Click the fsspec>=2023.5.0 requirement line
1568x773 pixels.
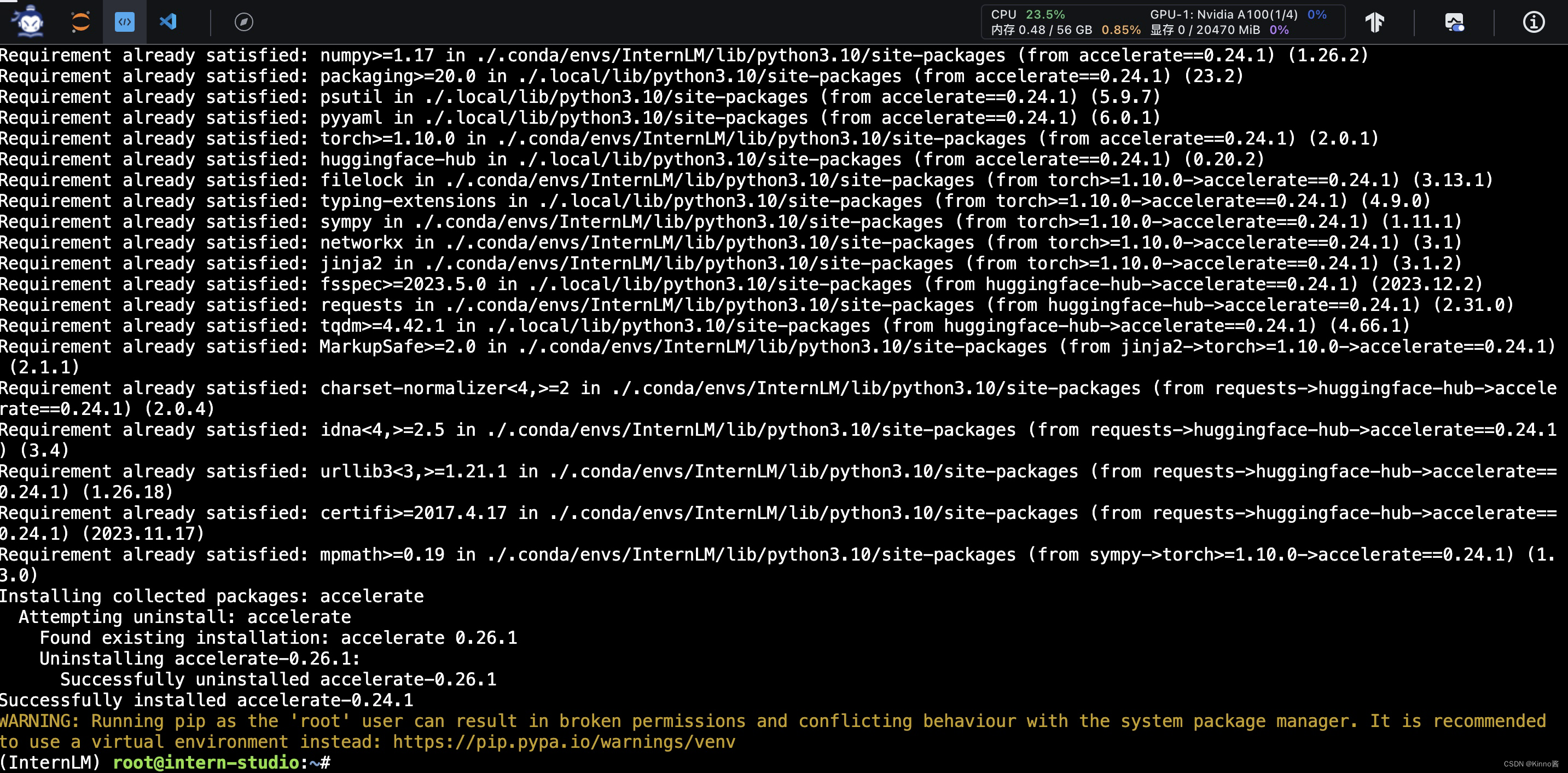(741, 285)
